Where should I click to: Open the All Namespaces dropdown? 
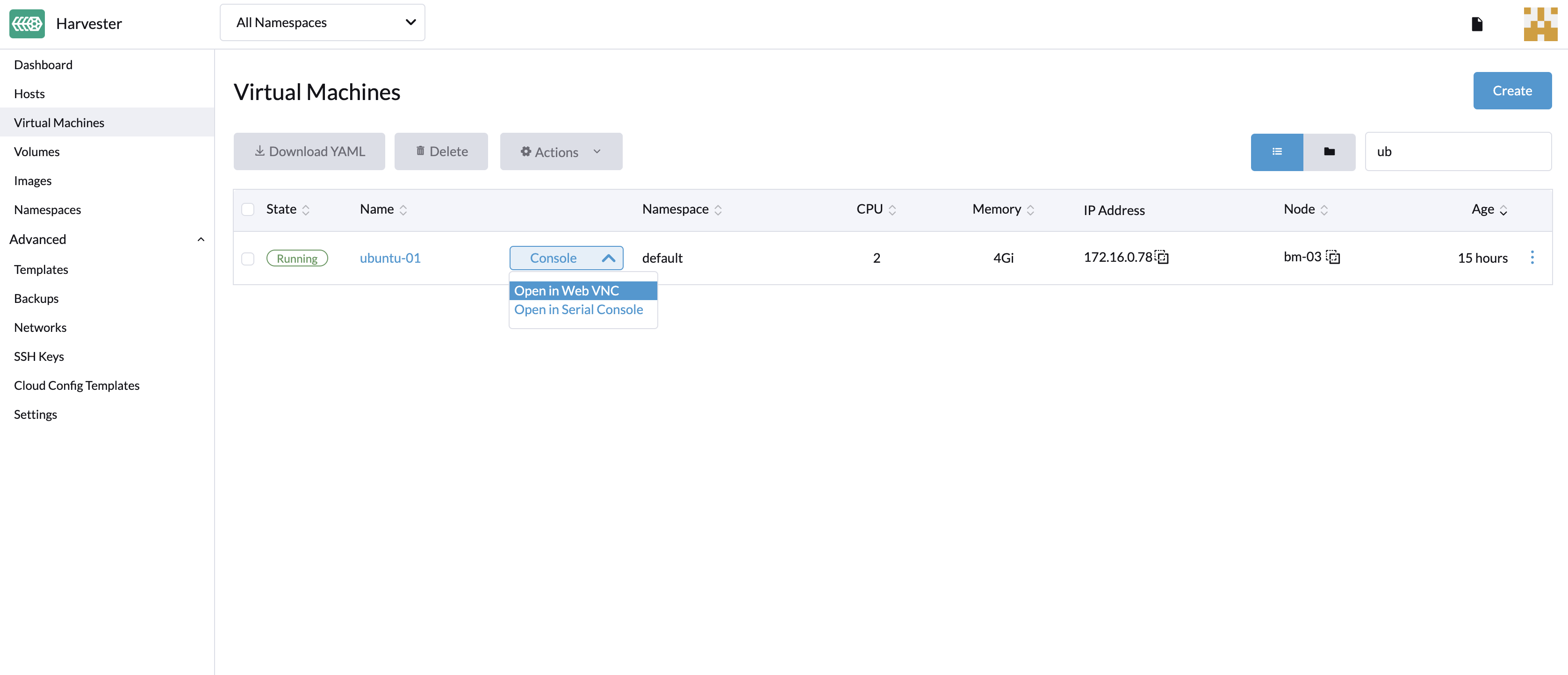pos(322,22)
